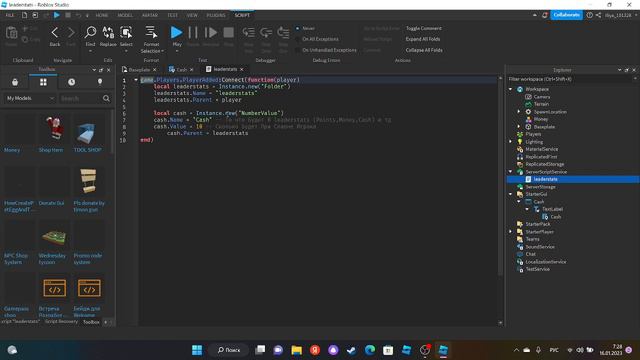Select ReplicatedStorage in Explorer

pos(544,164)
